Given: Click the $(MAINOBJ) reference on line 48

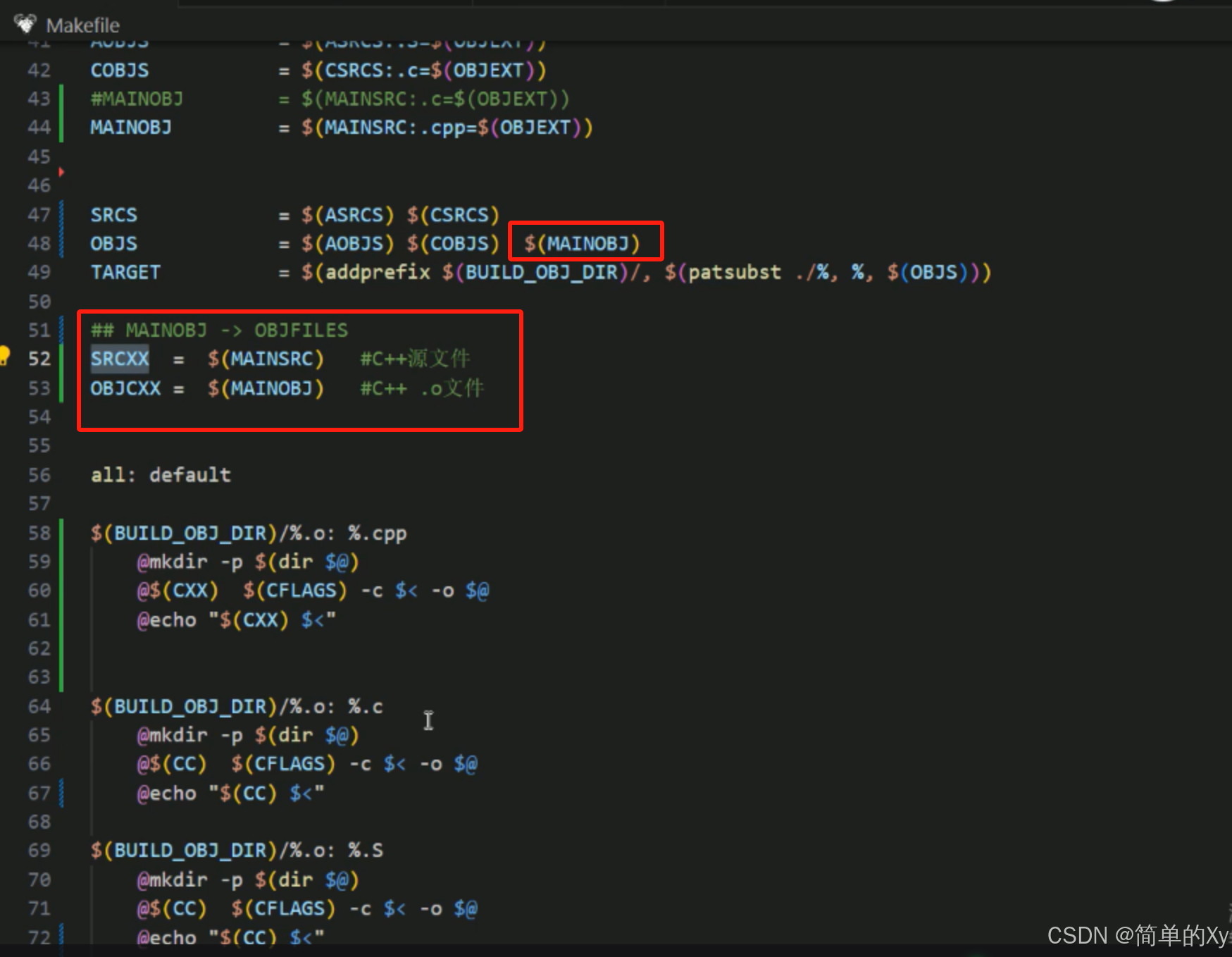Looking at the screenshot, I should 581,242.
